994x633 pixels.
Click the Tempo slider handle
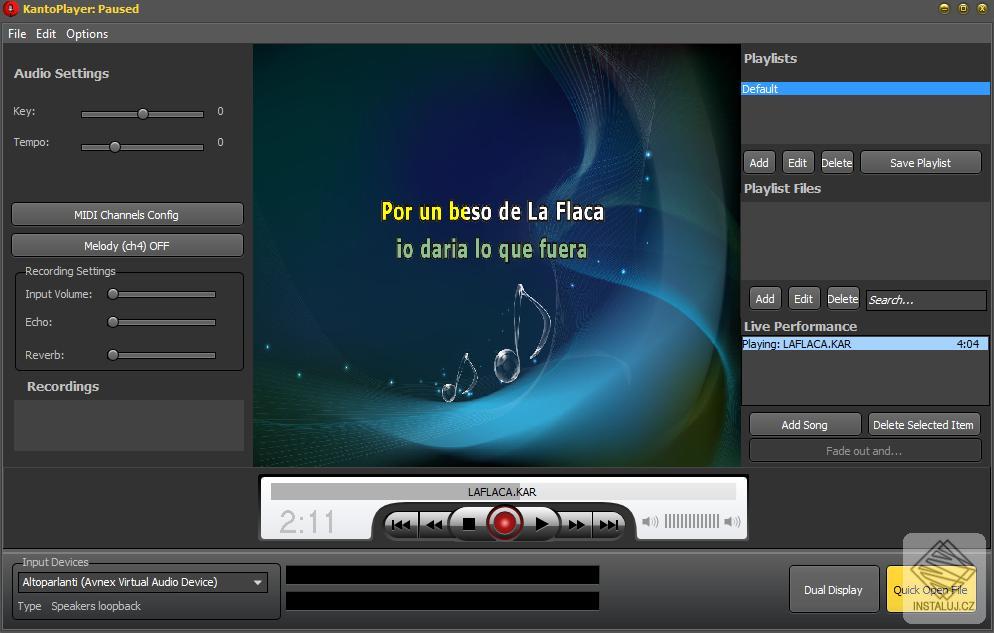(x=115, y=147)
